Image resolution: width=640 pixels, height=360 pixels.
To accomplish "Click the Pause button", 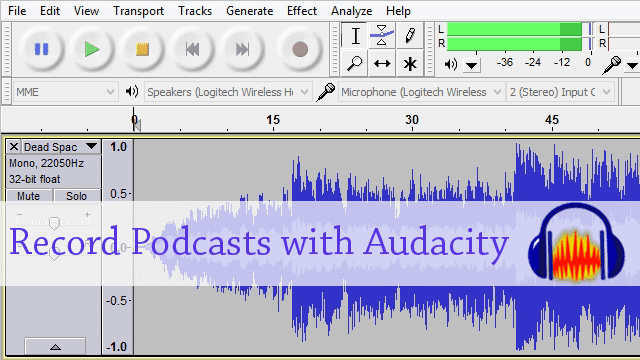I will pyautogui.click(x=42, y=49).
